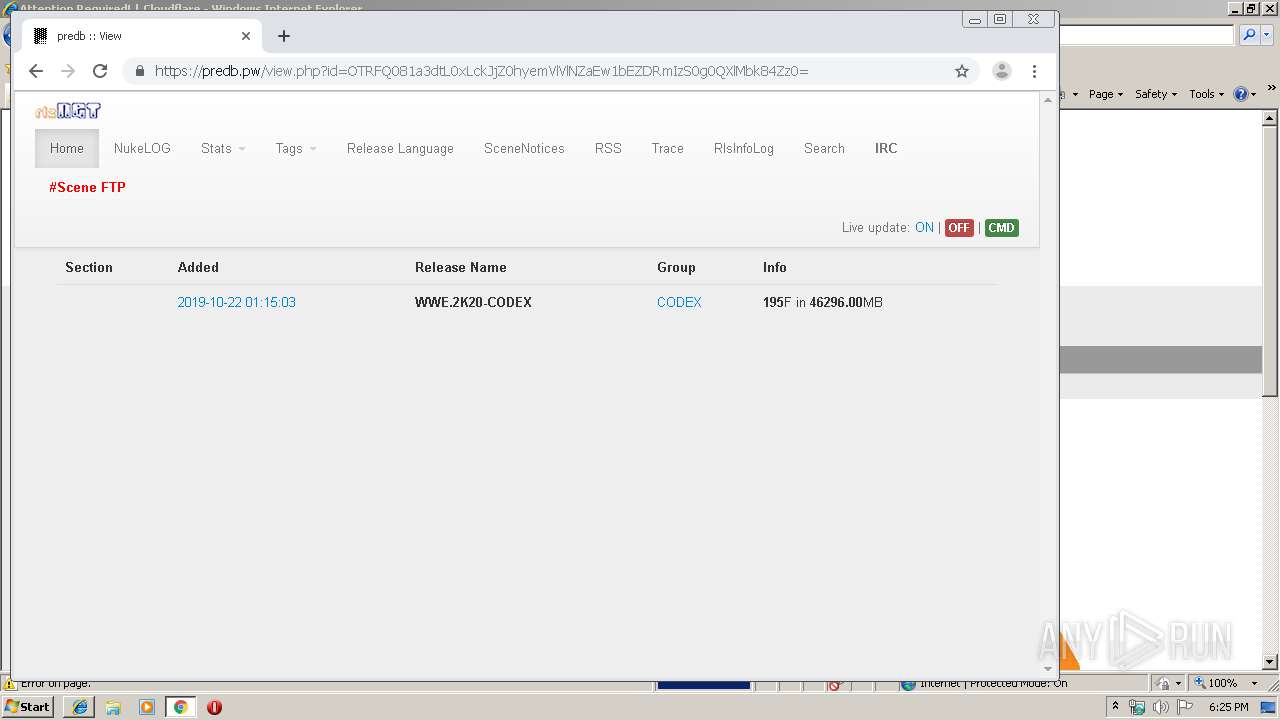Expand Internet Explorer search provider dropdown
Screen dimensions: 1280x720
click(1265, 35)
